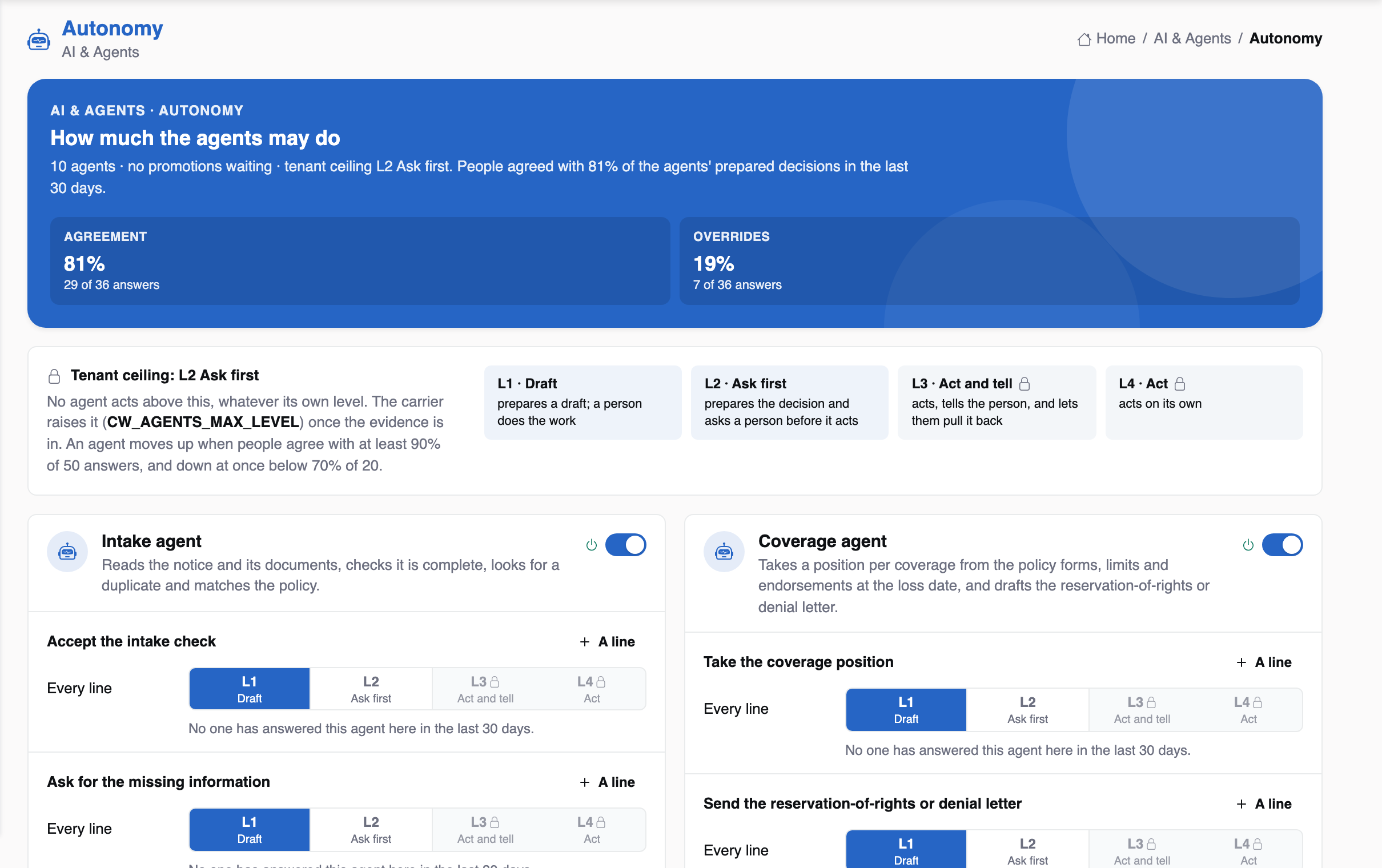Choose locked L3 Act and tell for Take the coverage position
Screen dimensions: 1382x868
pos(1142,710)
